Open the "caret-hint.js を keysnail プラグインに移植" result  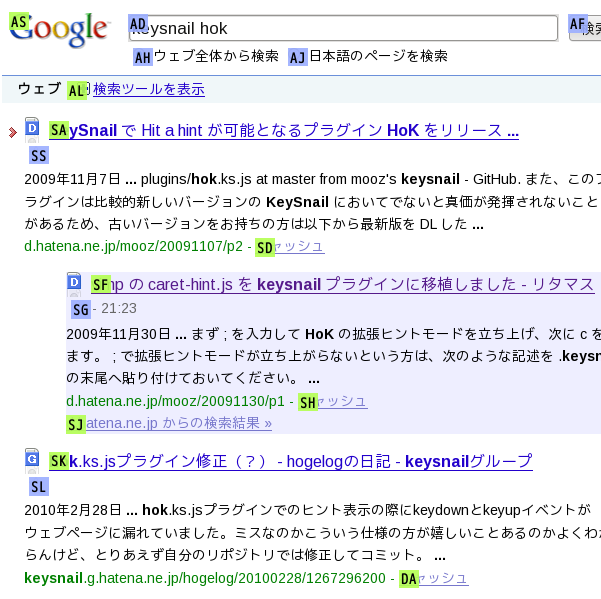(x=343, y=285)
